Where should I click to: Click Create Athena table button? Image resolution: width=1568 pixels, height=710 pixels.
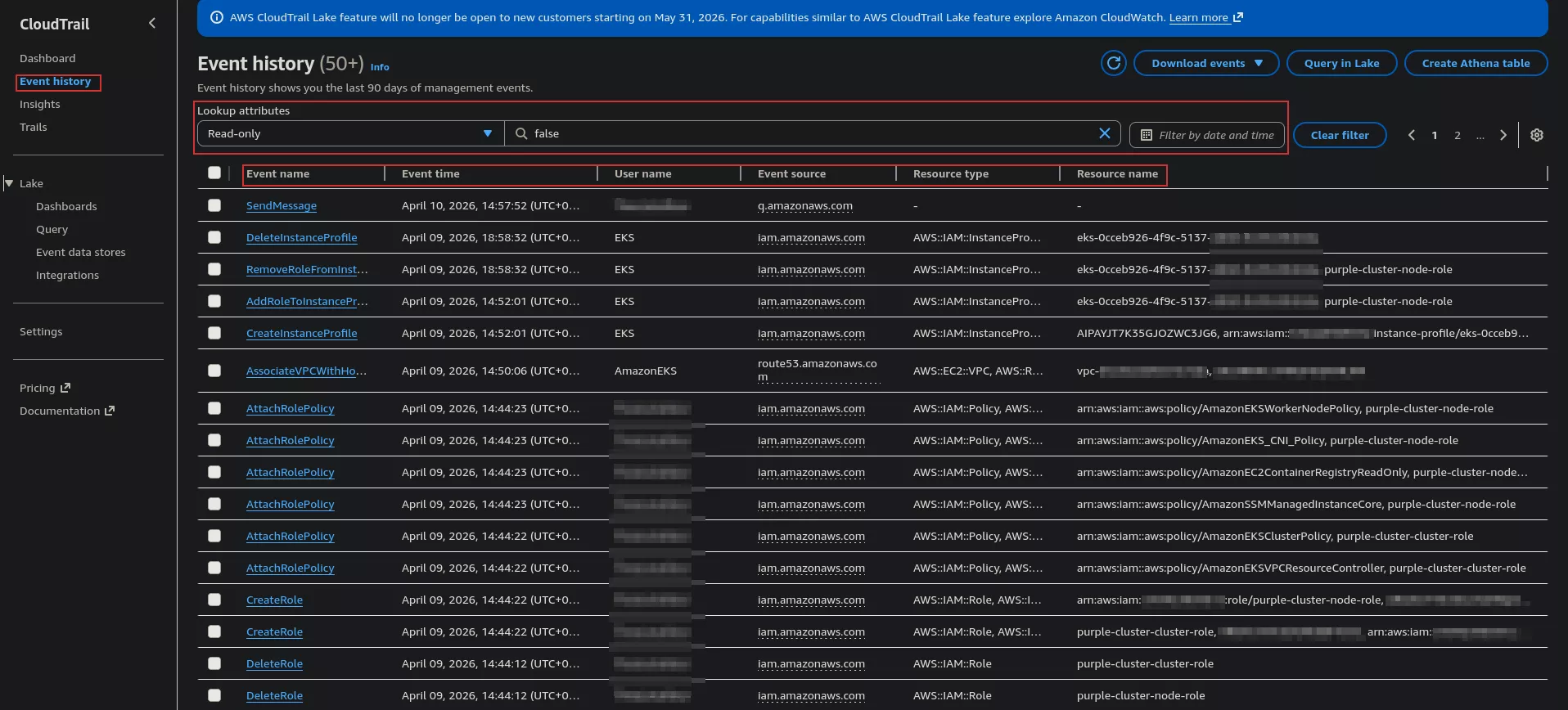click(1476, 63)
